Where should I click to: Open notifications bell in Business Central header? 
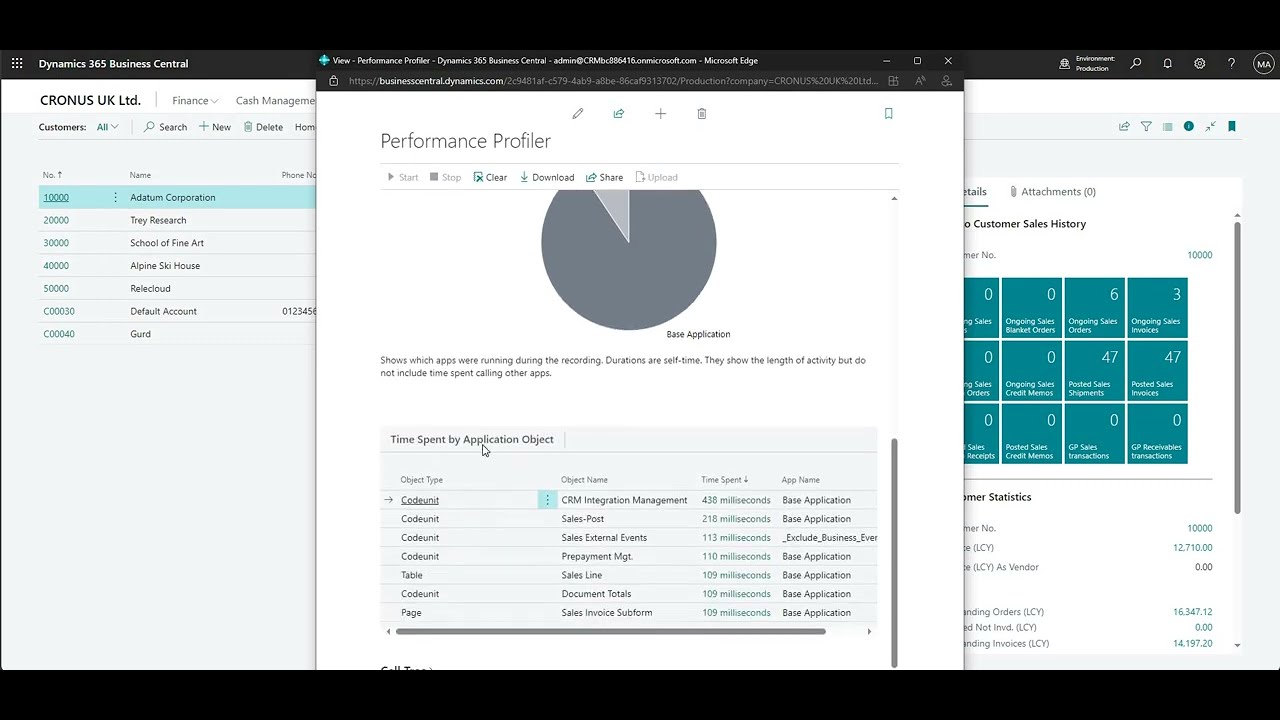click(1167, 63)
